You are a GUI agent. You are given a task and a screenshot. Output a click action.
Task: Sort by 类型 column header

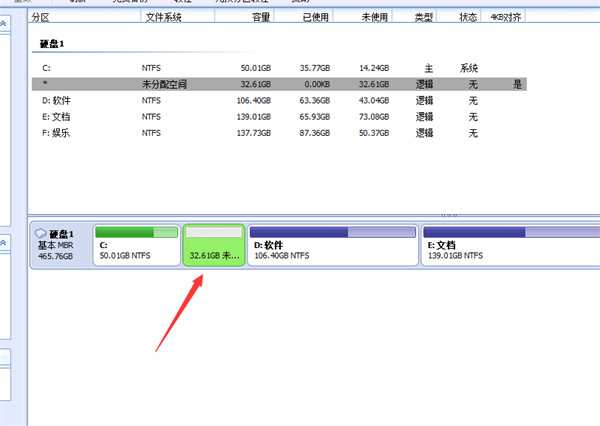pos(423,18)
